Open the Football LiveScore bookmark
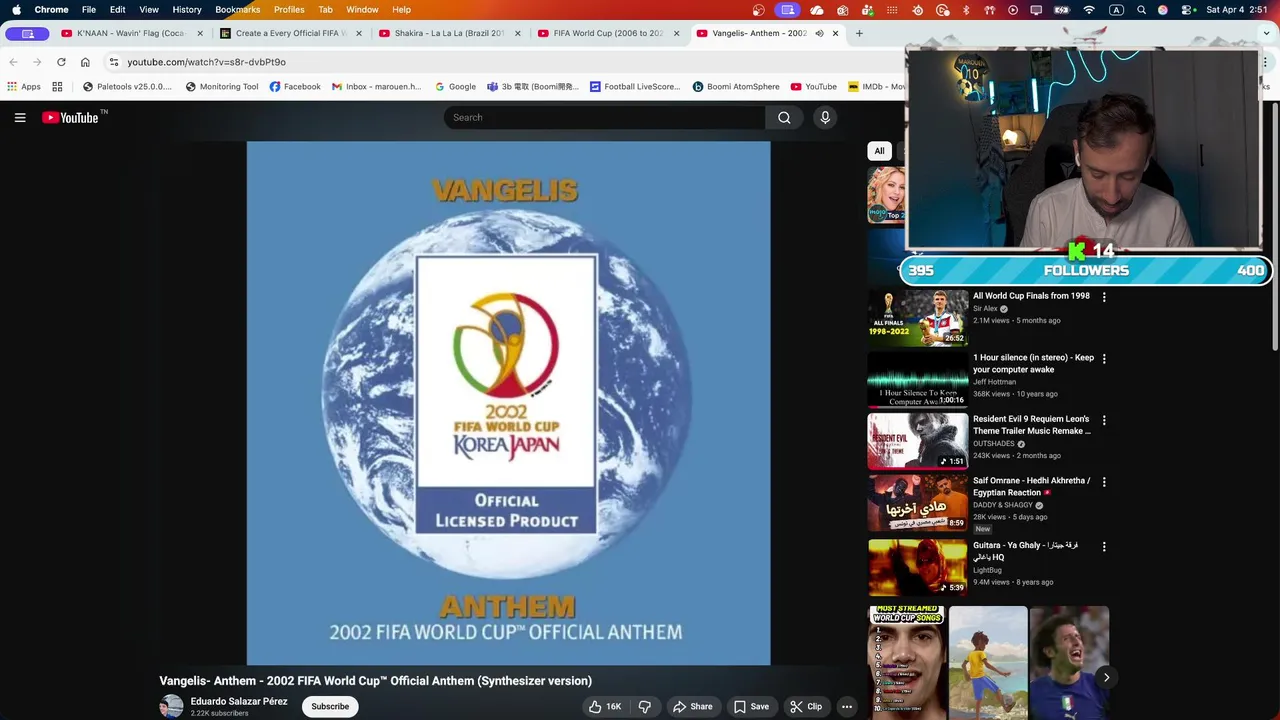The height and width of the screenshot is (720, 1280). [635, 87]
